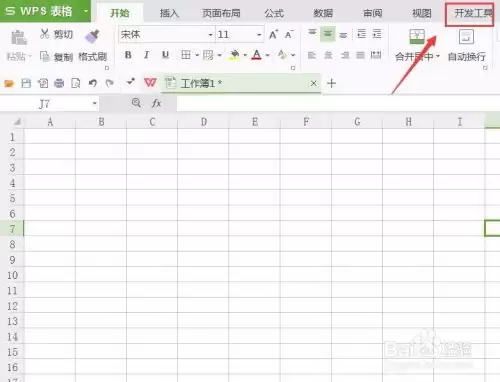Click the Cut scissors icon

click(x=44, y=34)
